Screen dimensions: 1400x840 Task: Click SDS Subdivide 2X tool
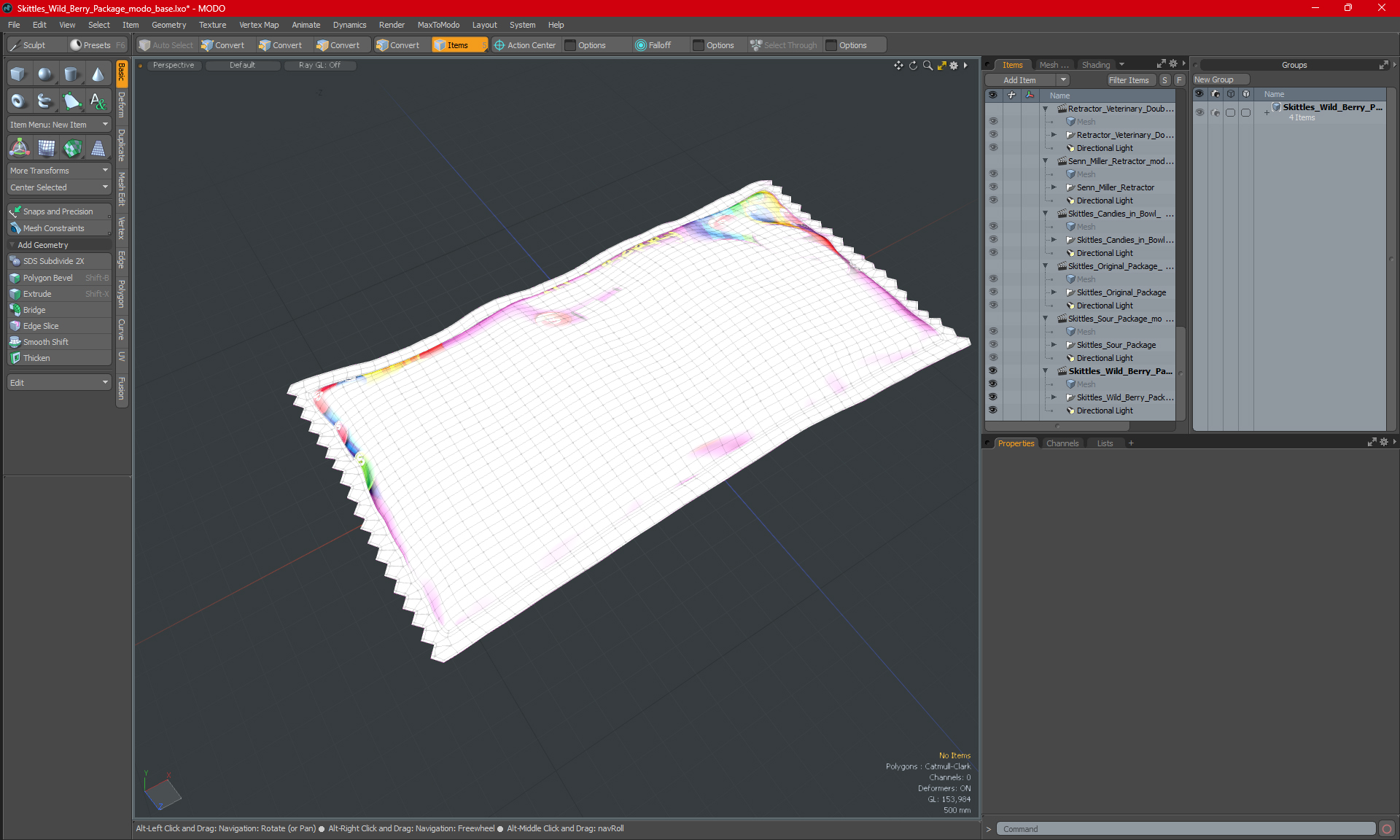pos(59,261)
